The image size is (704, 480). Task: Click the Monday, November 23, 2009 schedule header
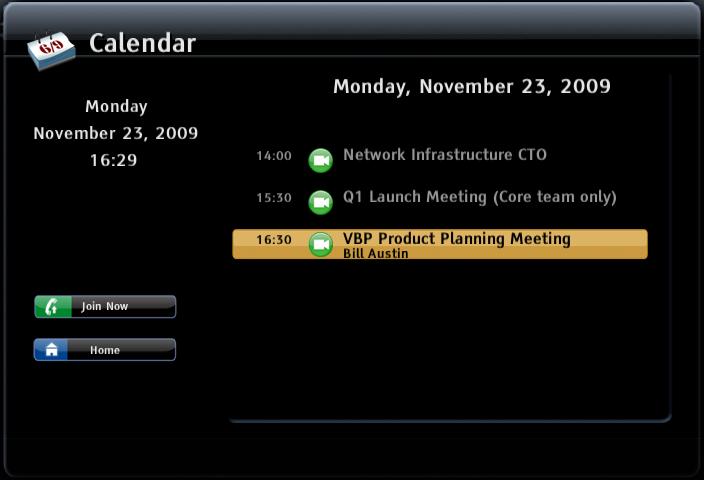pos(472,87)
